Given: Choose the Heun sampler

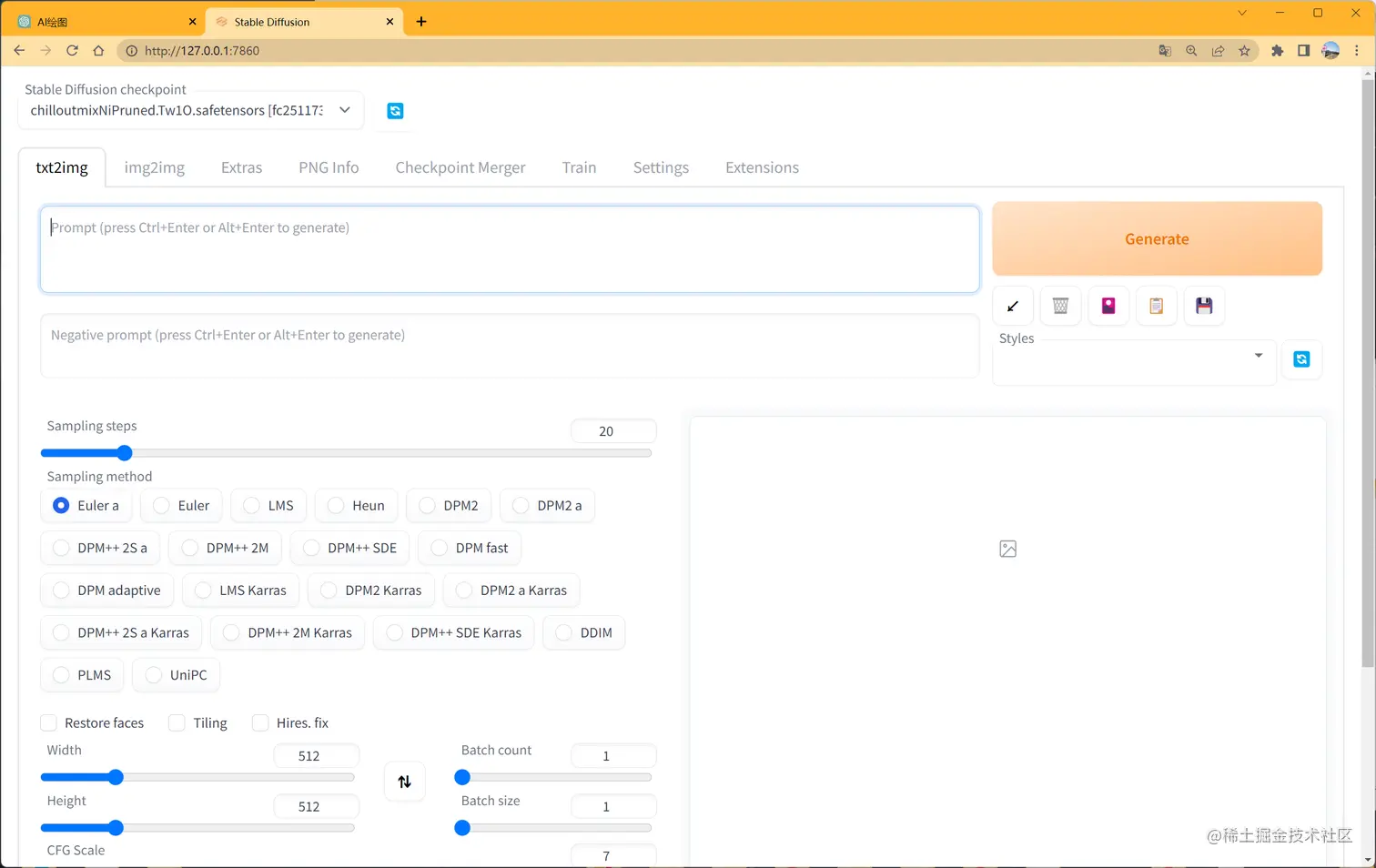Looking at the screenshot, I should point(357,506).
